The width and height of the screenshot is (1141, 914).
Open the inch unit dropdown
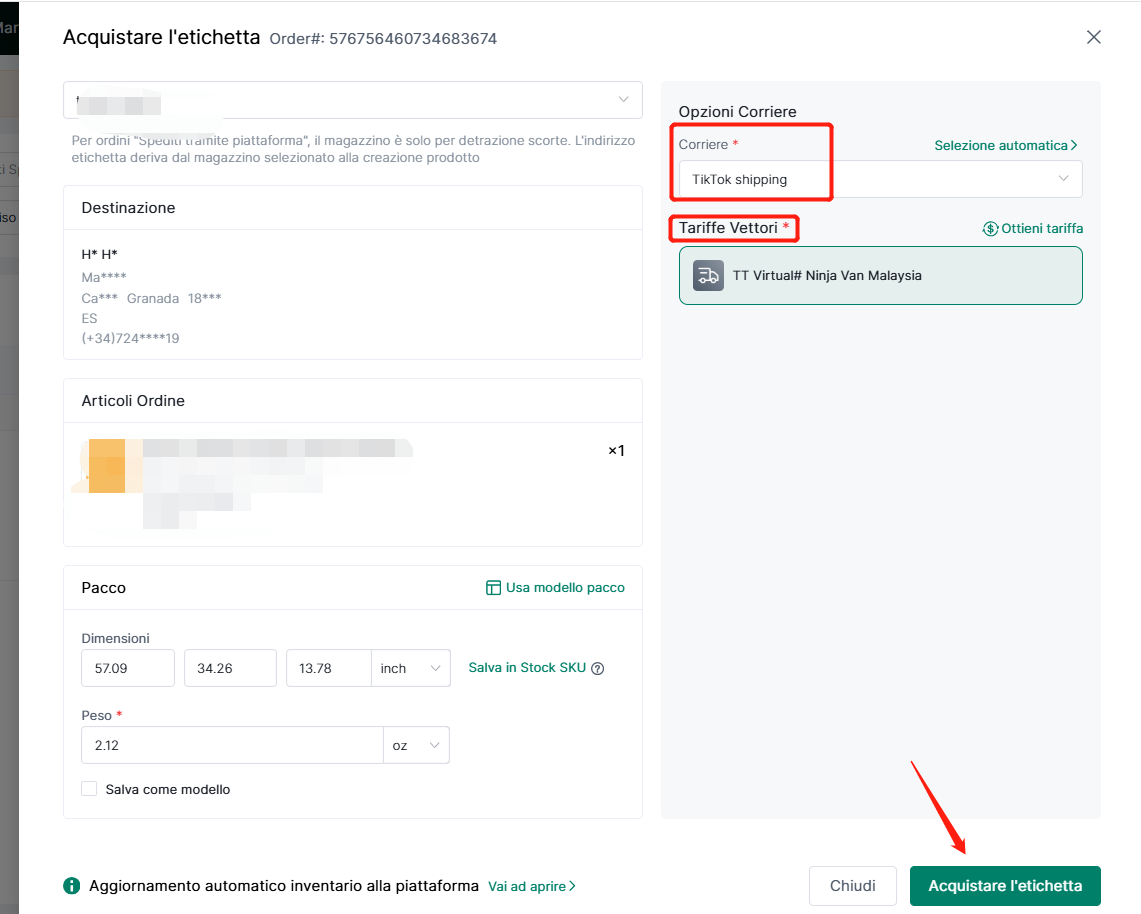click(x=411, y=668)
